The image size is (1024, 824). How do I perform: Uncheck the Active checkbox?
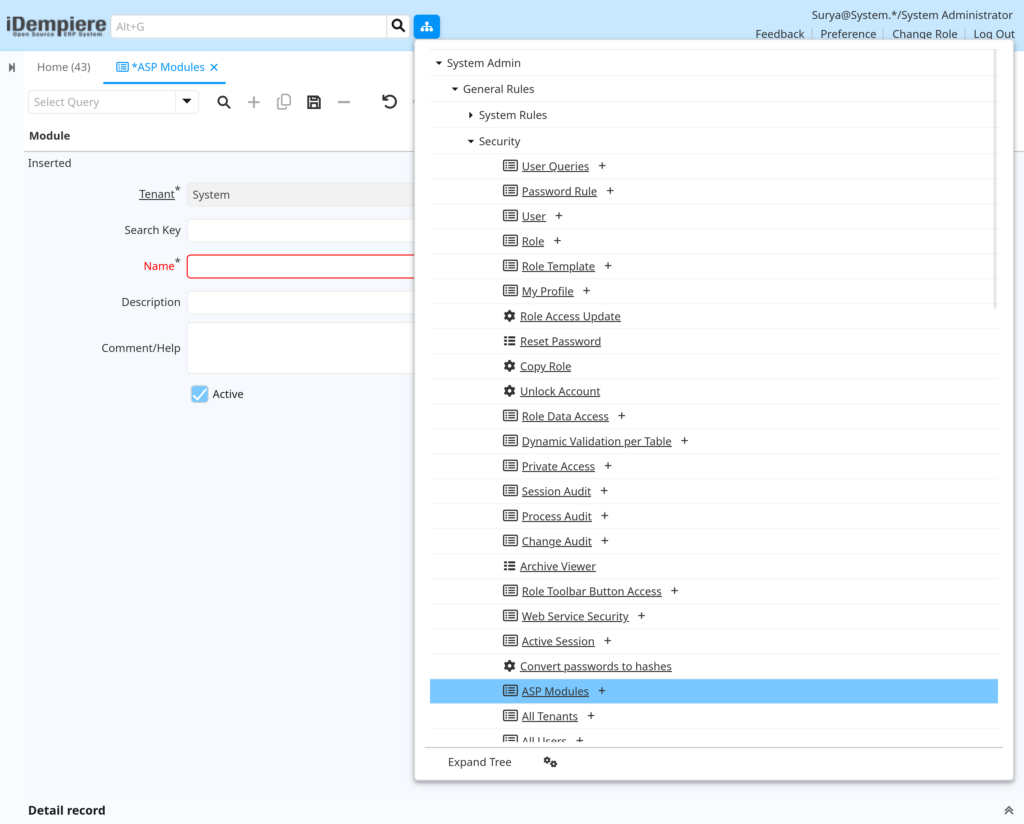(x=200, y=394)
